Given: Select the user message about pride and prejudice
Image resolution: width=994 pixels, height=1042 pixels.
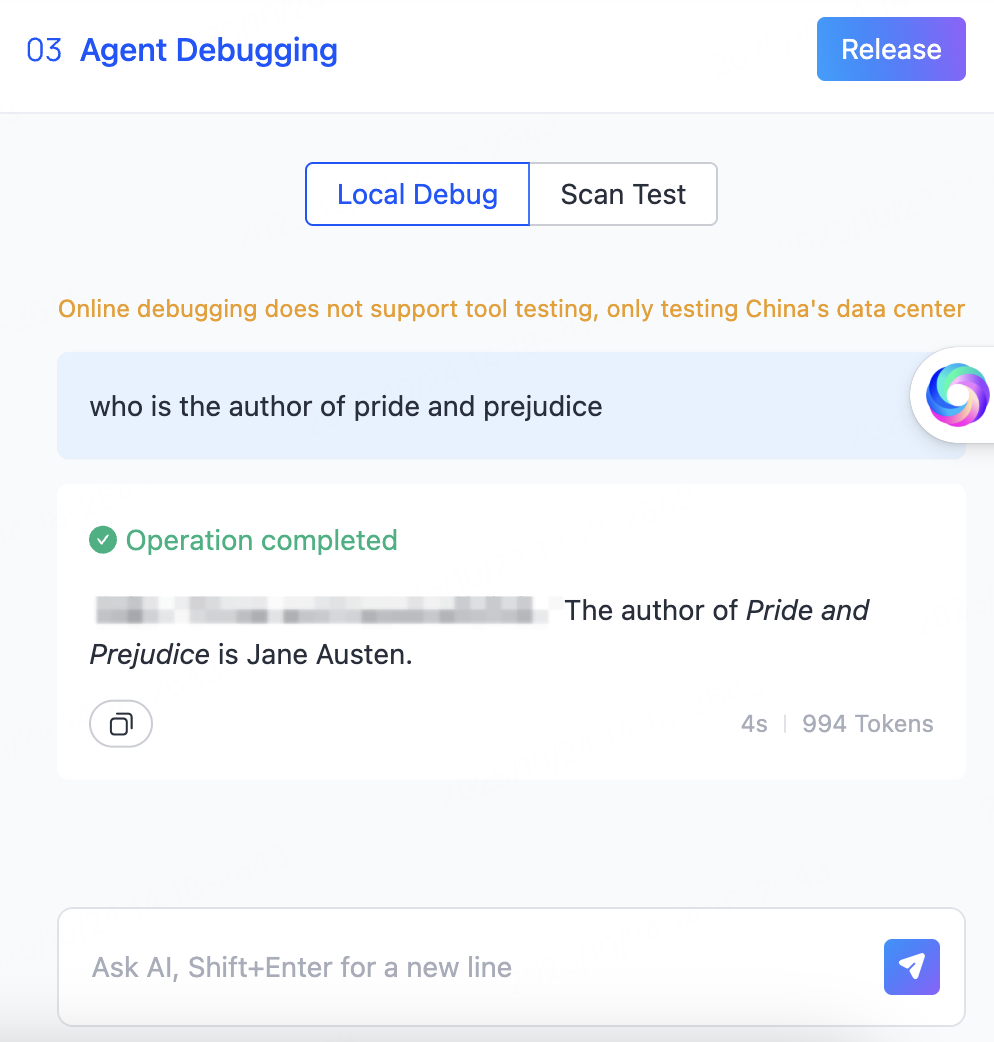Looking at the screenshot, I should click(346, 407).
